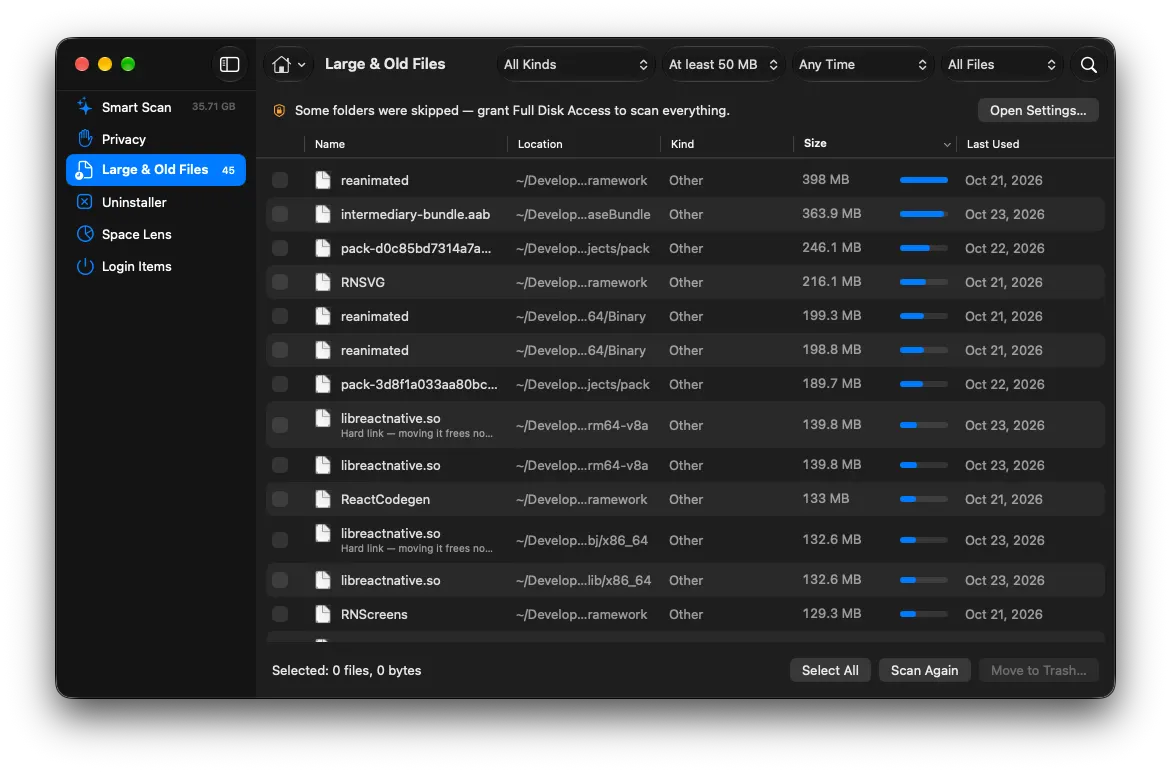
Task: Expand the home folder chevron menu
Action: 302,65
